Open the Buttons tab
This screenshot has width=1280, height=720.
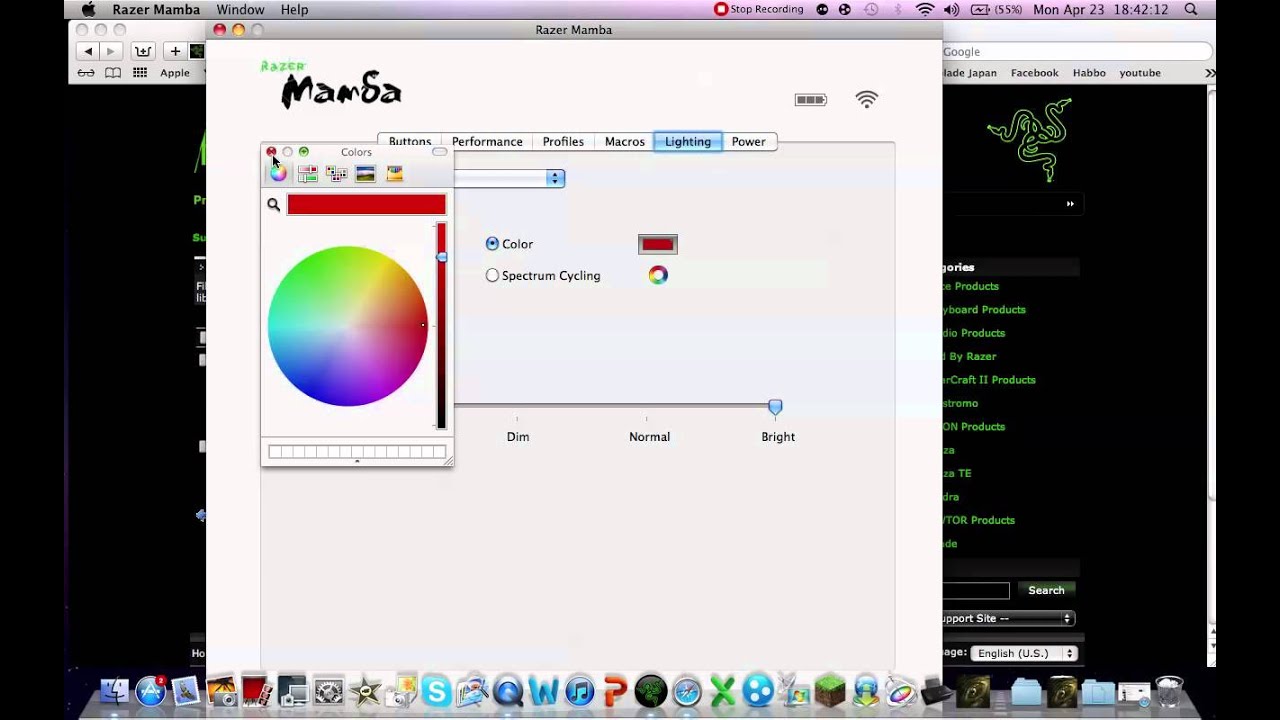coord(409,142)
